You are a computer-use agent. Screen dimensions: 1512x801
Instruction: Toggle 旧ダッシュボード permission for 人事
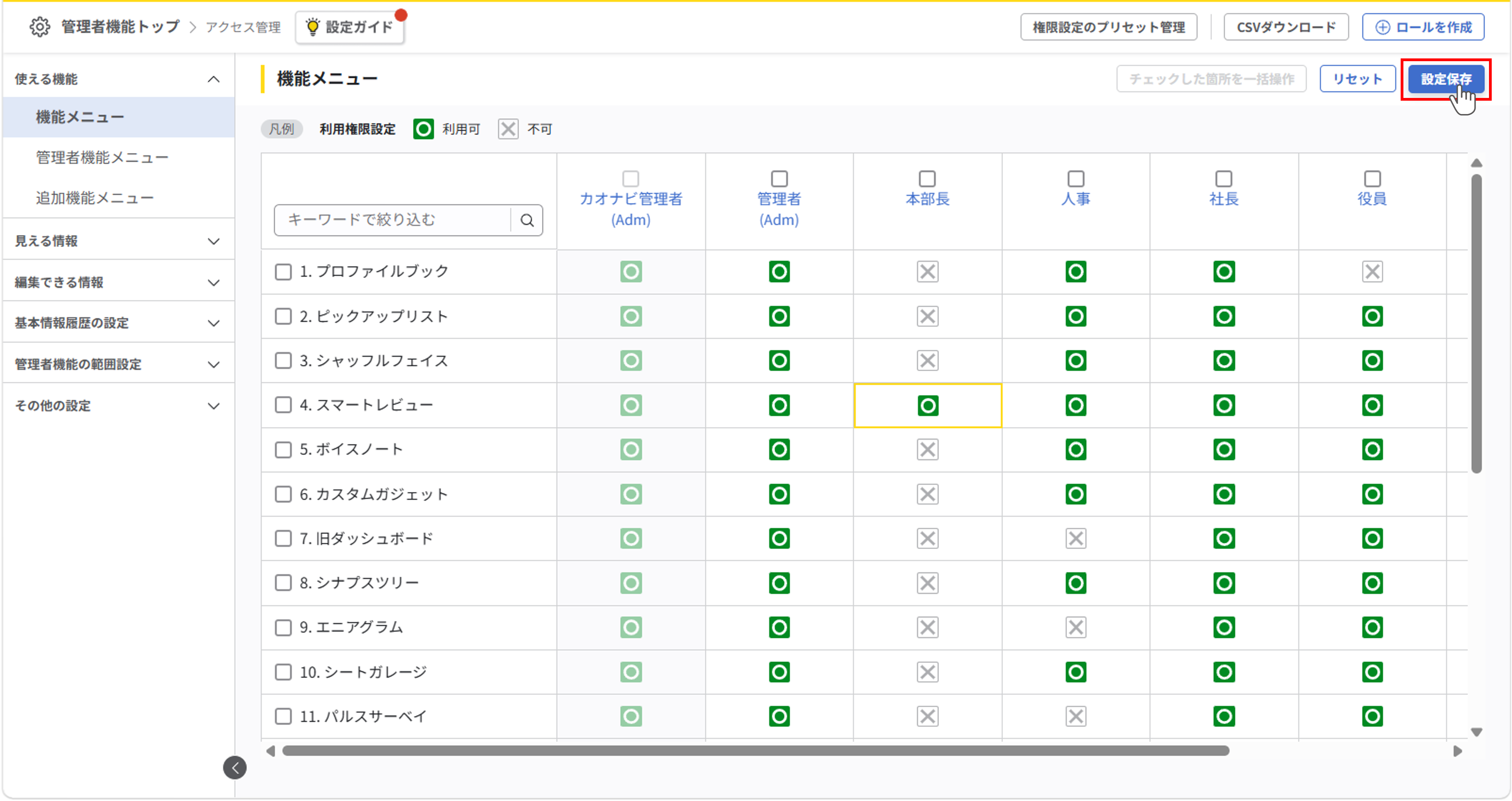(x=1076, y=538)
